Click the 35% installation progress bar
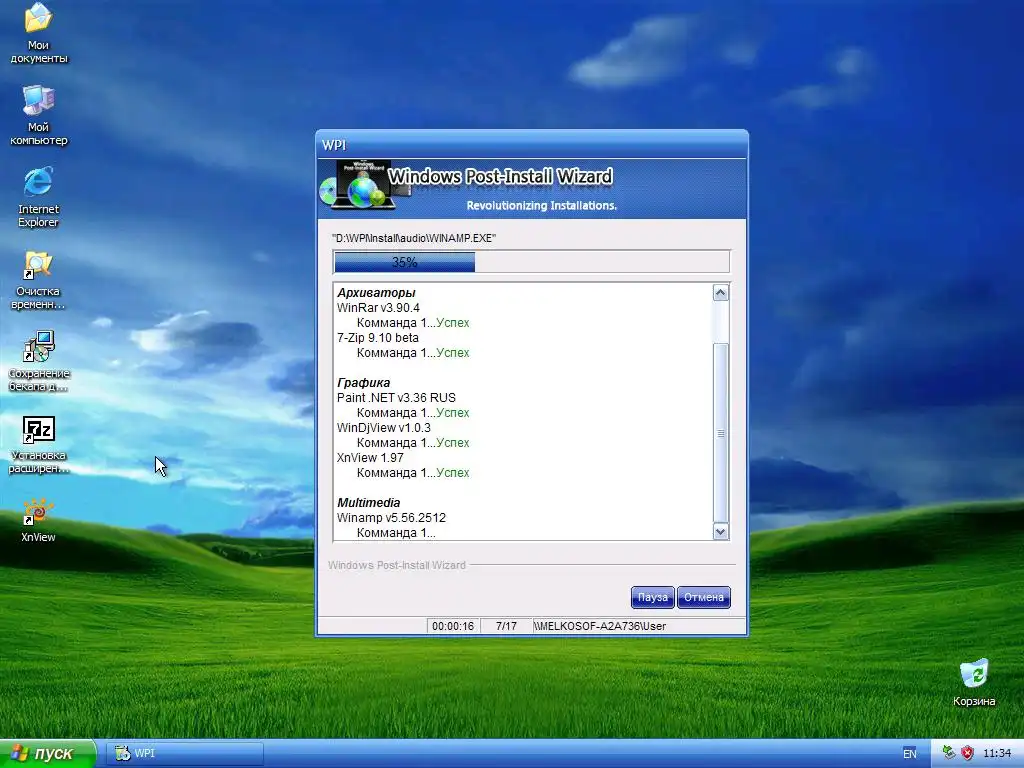Image resolution: width=1024 pixels, height=768 pixels. (x=531, y=262)
